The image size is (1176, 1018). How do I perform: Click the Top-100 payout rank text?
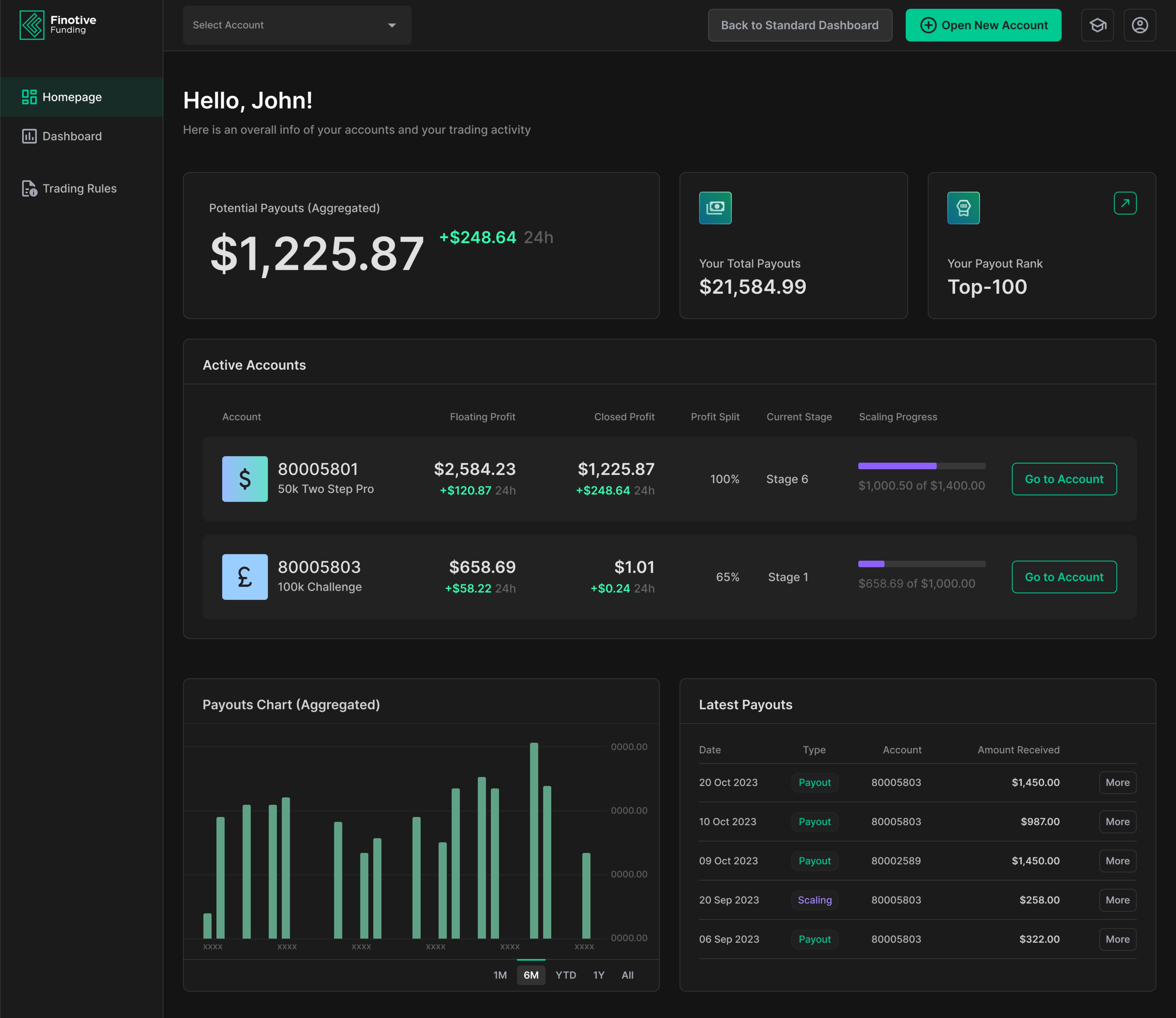coord(987,287)
